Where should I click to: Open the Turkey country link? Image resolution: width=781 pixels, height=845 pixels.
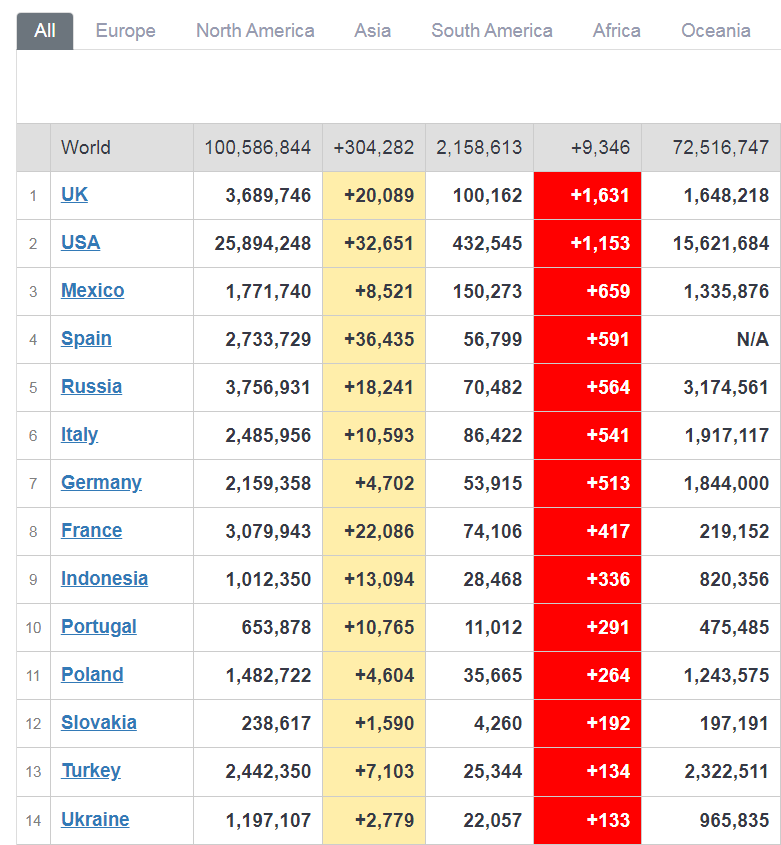90,771
